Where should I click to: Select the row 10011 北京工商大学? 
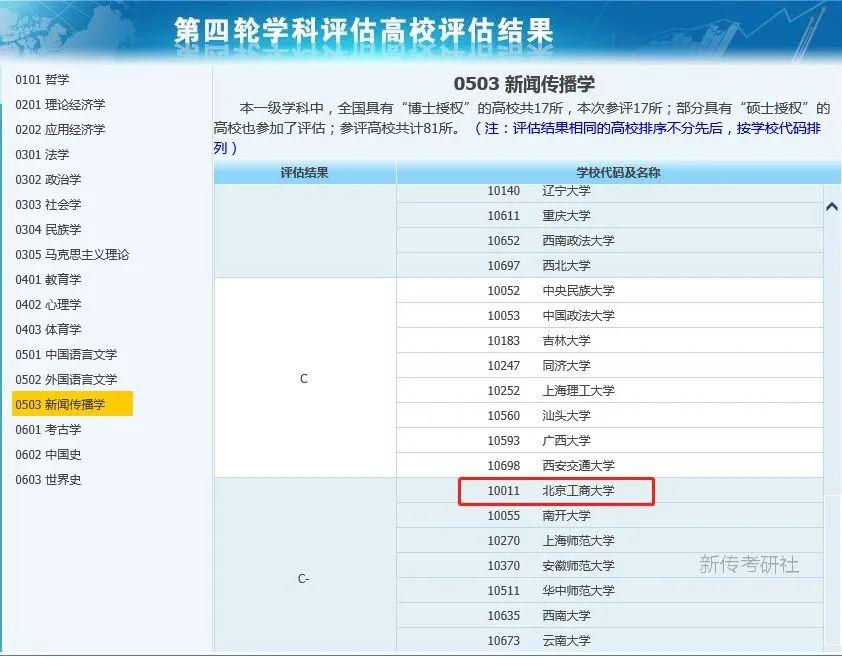609,490
